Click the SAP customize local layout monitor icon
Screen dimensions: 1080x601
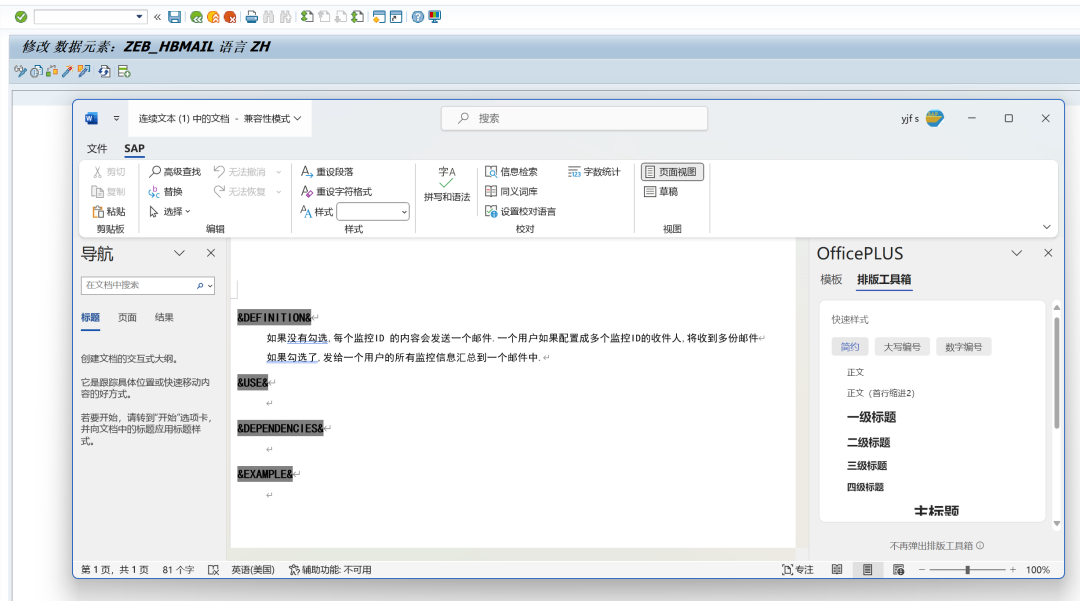point(435,17)
